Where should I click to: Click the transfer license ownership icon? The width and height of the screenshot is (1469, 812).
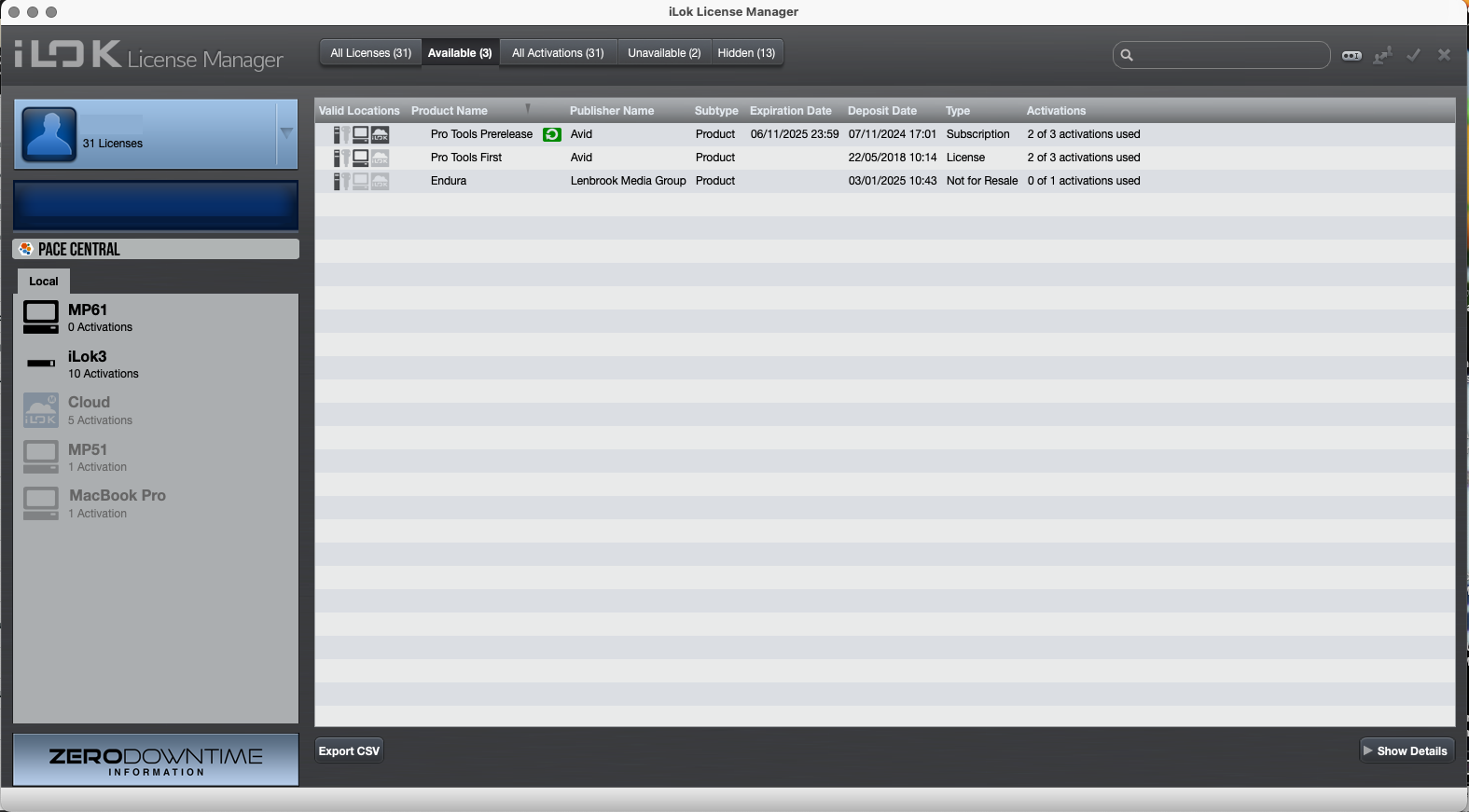pyautogui.click(x=1382, y=56)
